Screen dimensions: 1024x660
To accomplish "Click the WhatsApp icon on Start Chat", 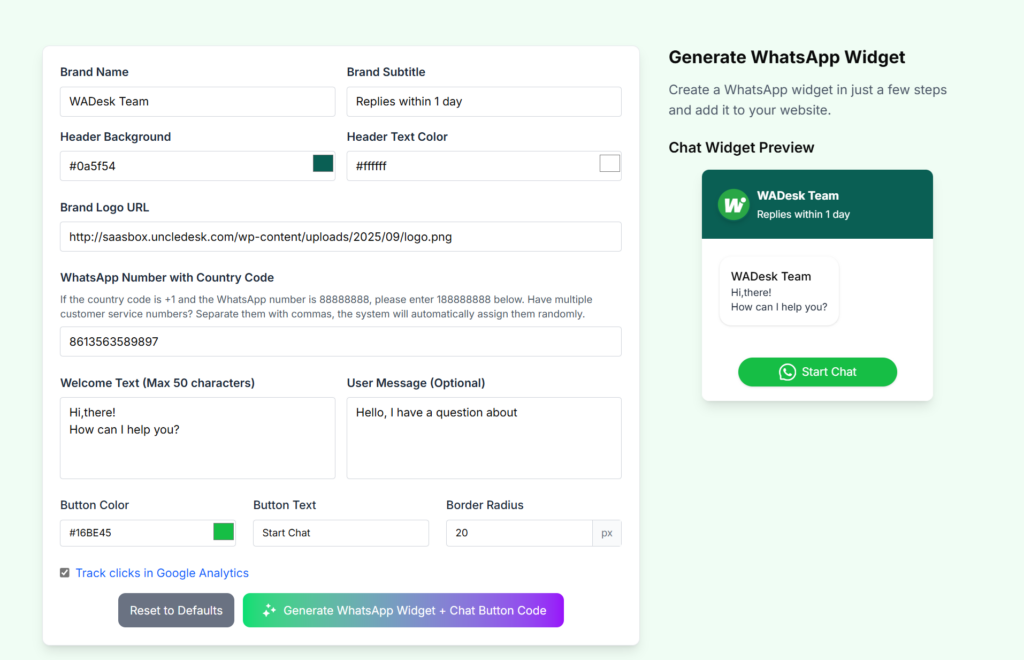I will (787, 372).
